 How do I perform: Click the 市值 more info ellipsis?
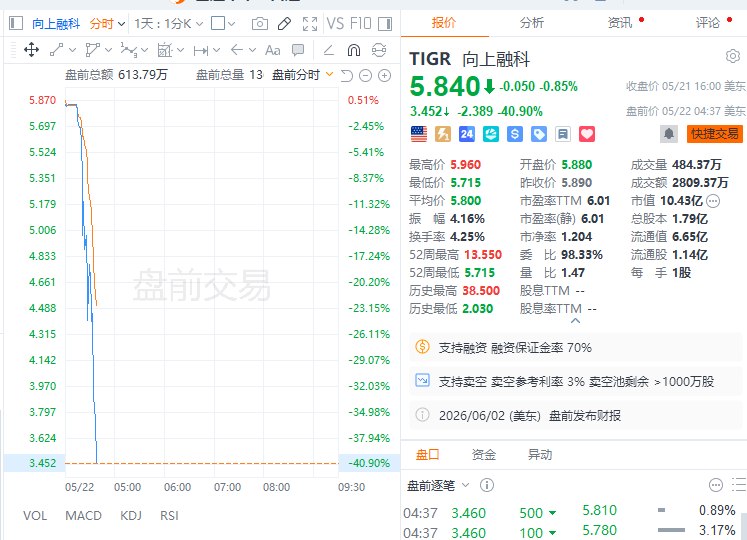tap(713, 201)
